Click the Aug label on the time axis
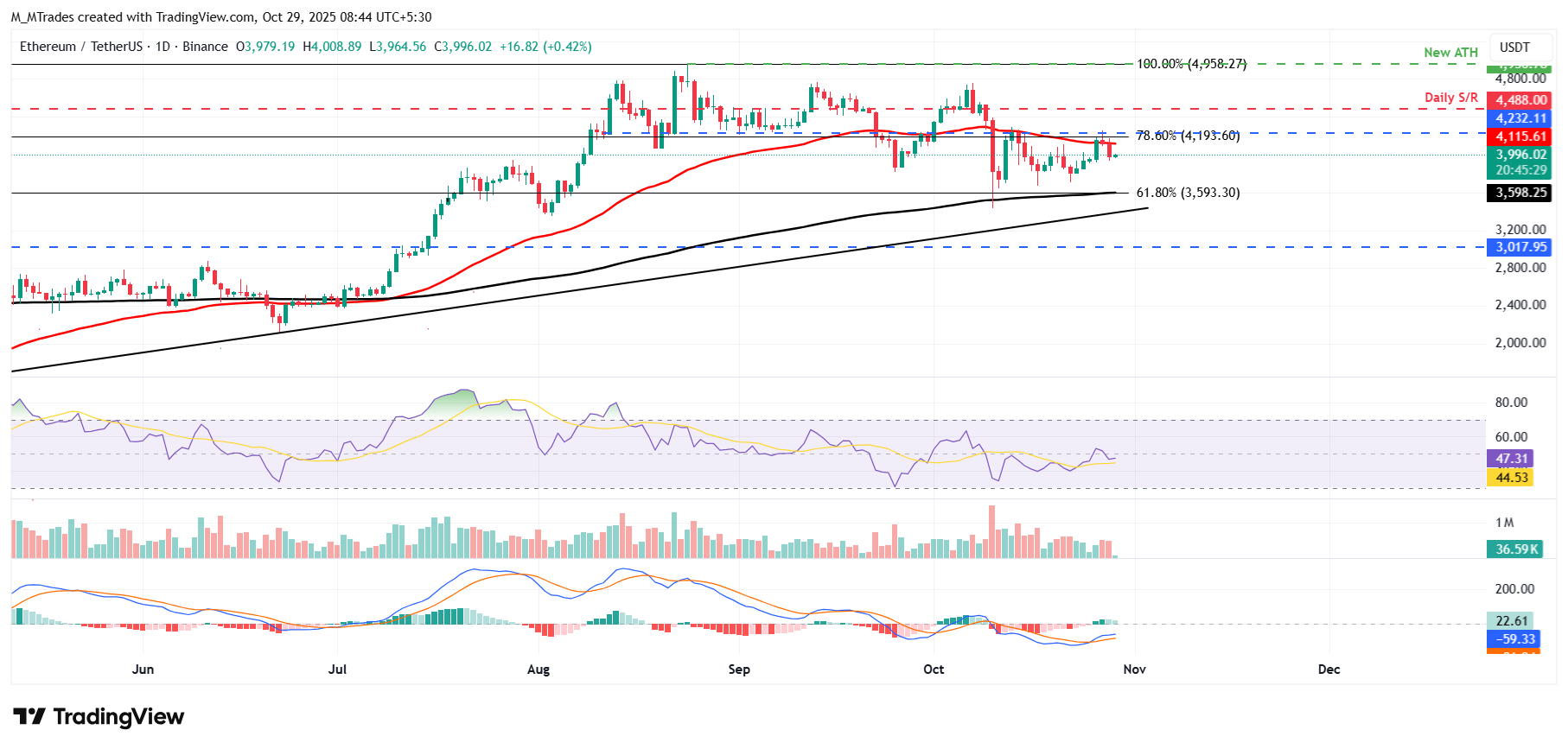Viewport: 1568px width, 749px height. coord(538,670)
